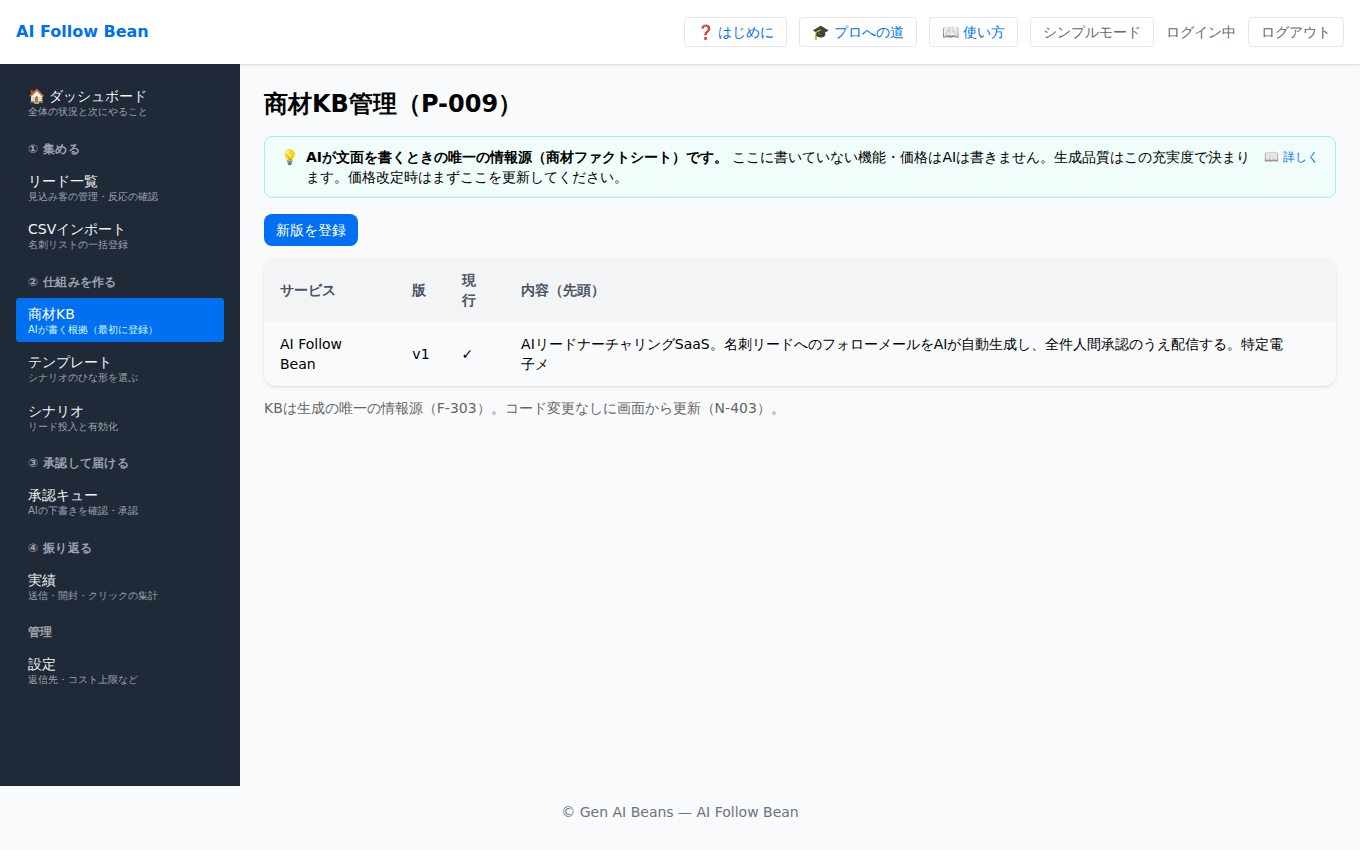Open 実績 in sidebar
Image resolution: width=1360 pixels, height=850 pixels.
click(x=120, y=586)
